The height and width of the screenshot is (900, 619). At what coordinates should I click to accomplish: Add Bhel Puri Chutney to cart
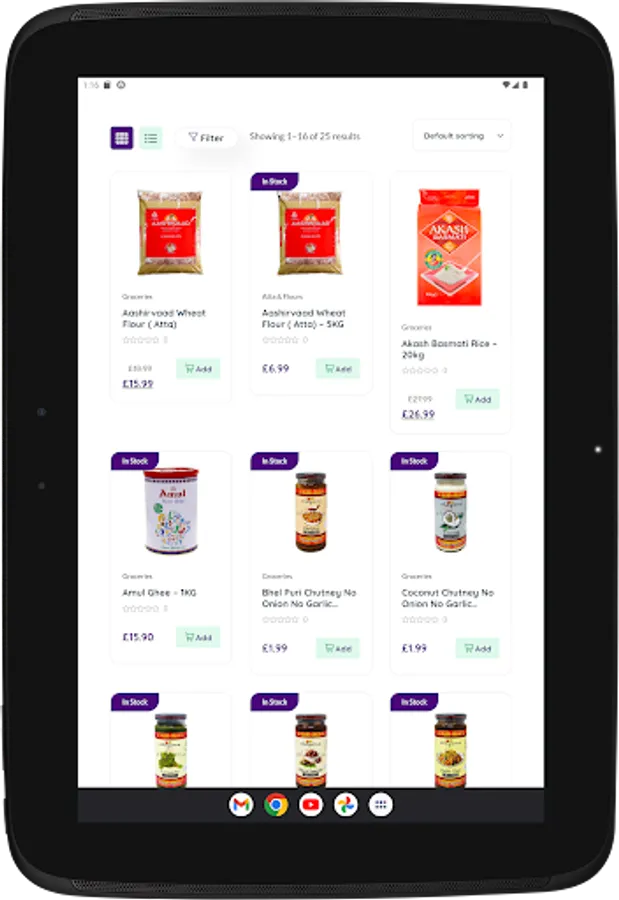click(x=338, y=648)
